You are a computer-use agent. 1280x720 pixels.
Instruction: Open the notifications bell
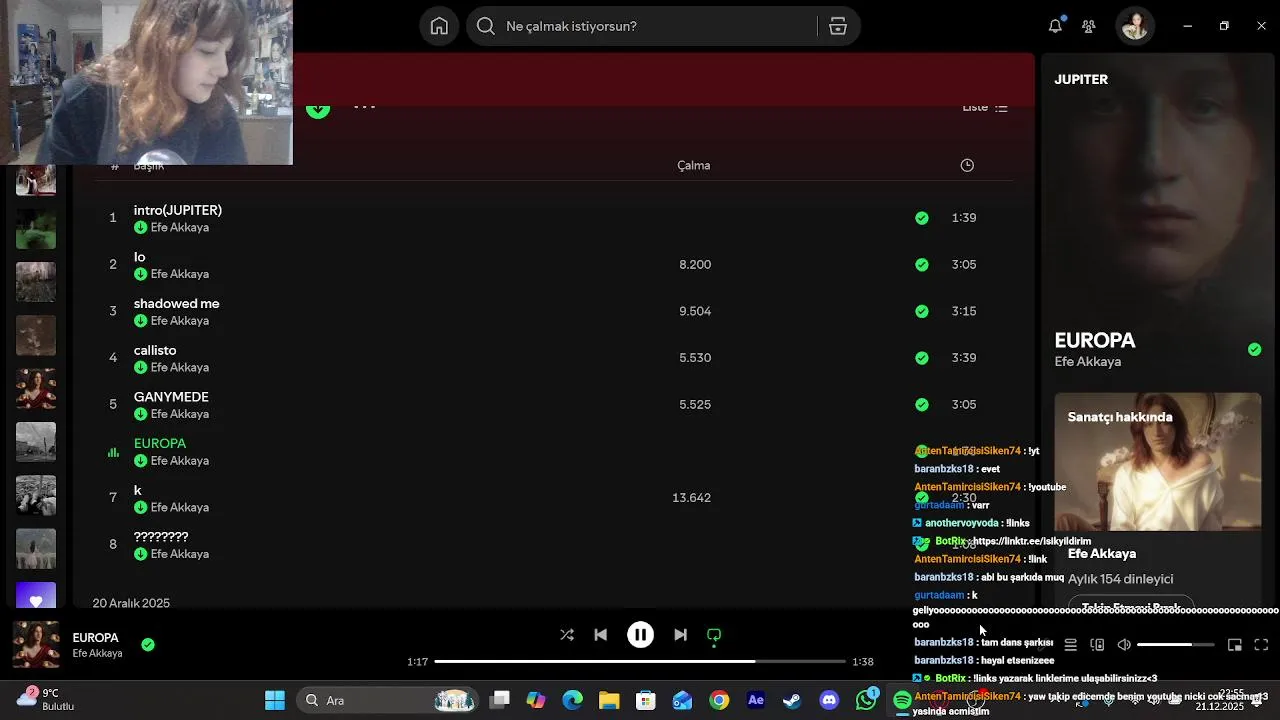(1055, 26)
